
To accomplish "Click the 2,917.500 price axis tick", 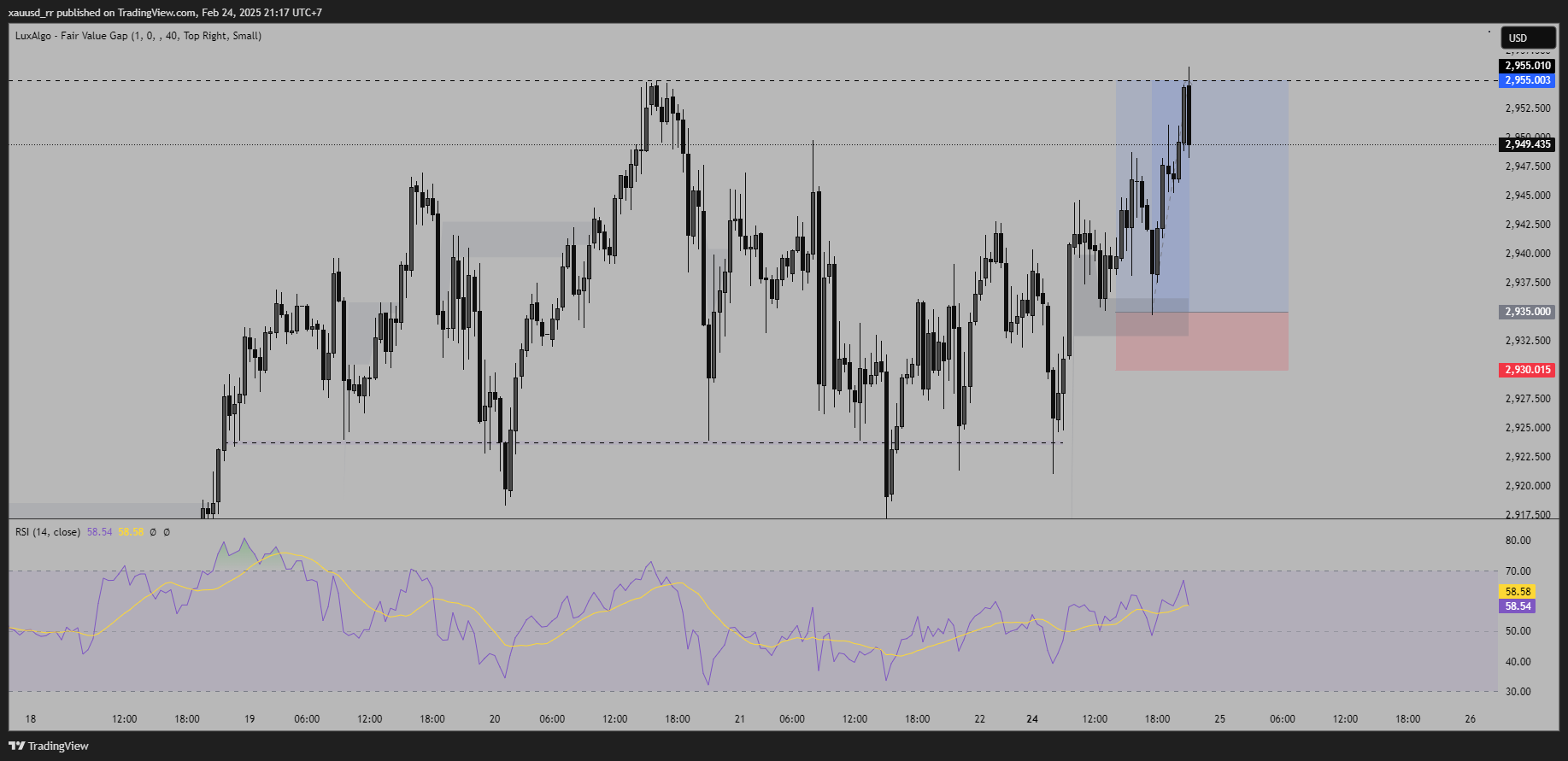I will (1528, 514).
